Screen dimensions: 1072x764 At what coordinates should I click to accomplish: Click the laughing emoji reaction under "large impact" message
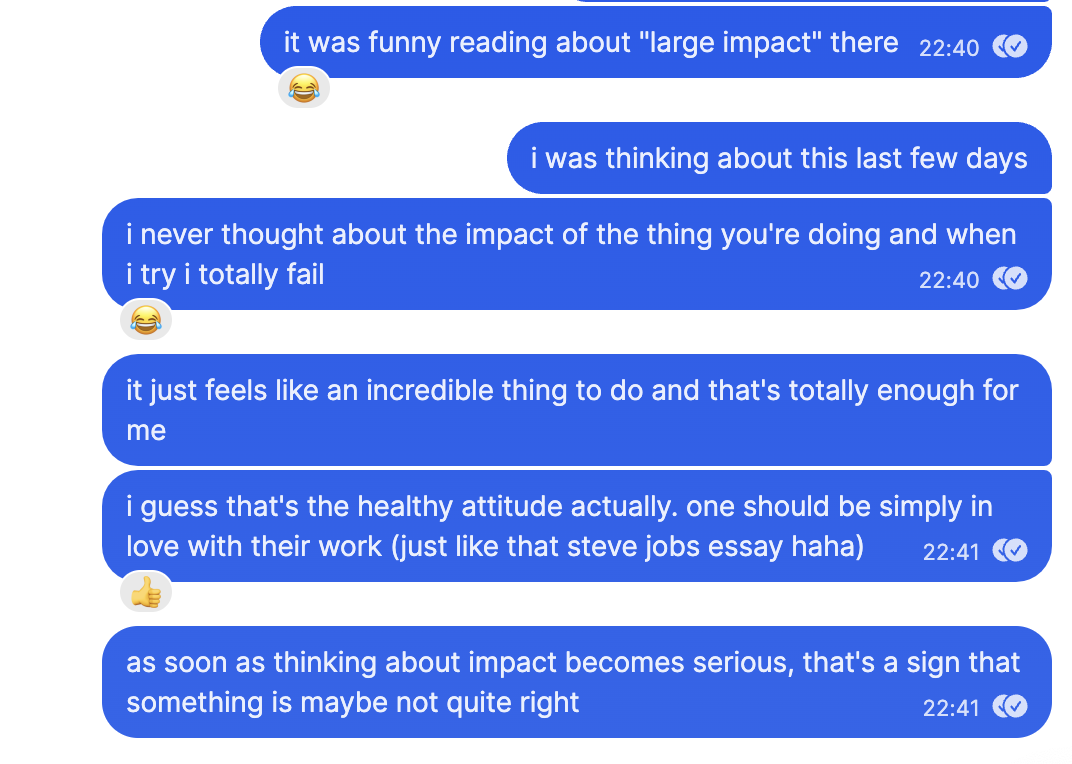[x=303, y=89]
